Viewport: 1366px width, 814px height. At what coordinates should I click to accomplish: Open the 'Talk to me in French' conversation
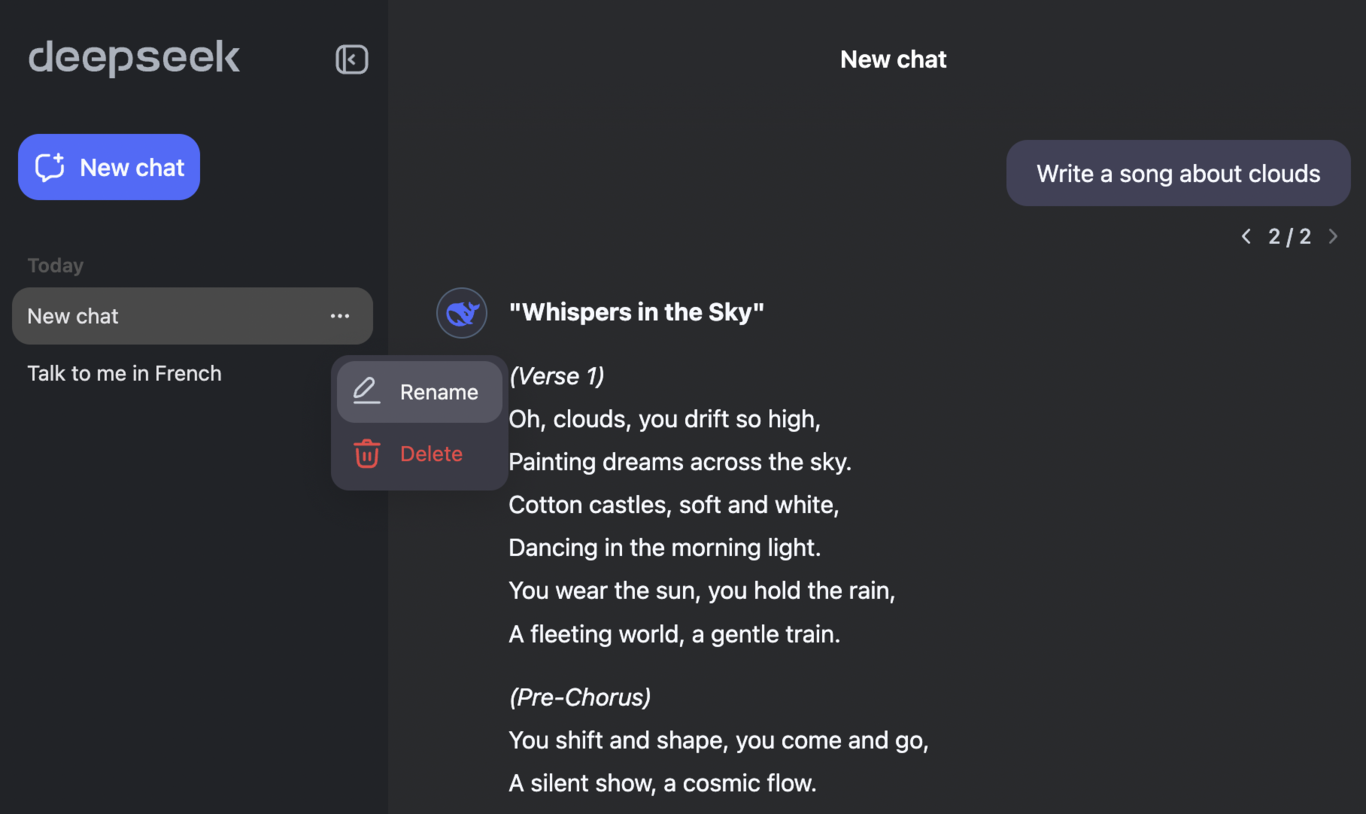tap(124, 373)
